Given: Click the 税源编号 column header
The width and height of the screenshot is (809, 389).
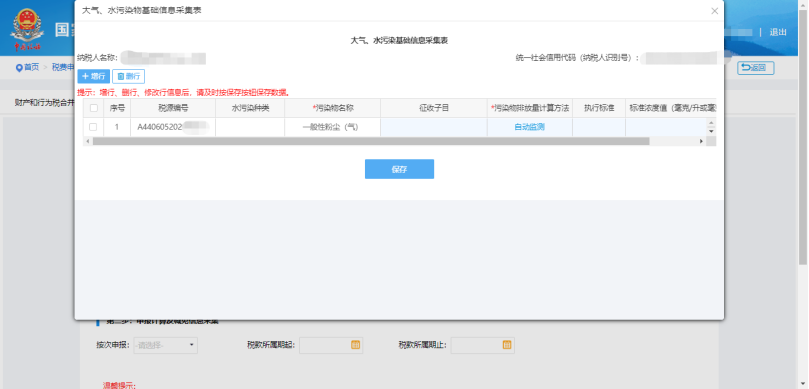Looking at the screenshot, I should click(x=173, y=108).
